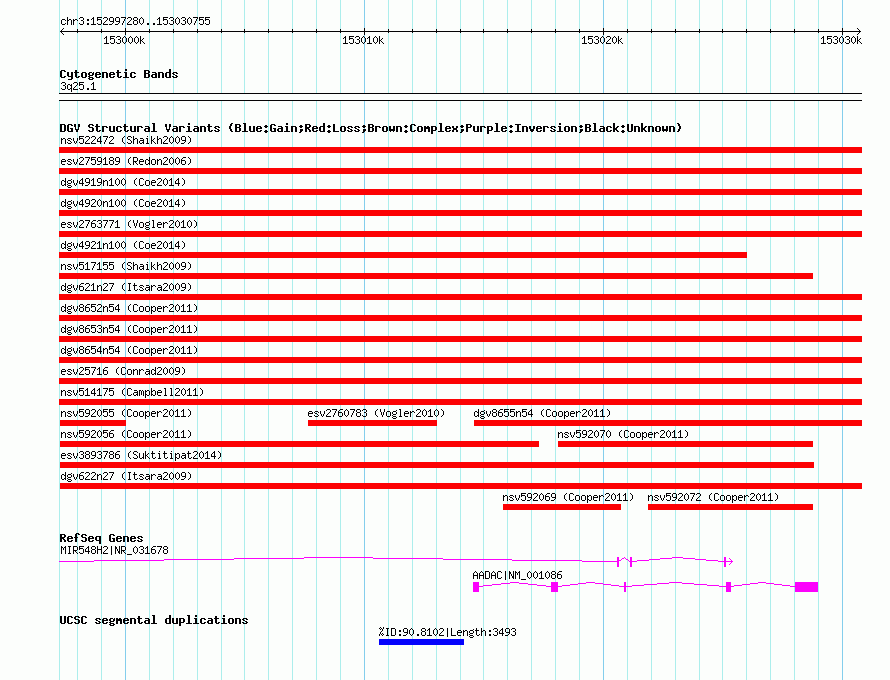Select the esv2759189 (Redon2006) variant label
This screenshot has width=890, height=680.
click(x=126, y=161)
